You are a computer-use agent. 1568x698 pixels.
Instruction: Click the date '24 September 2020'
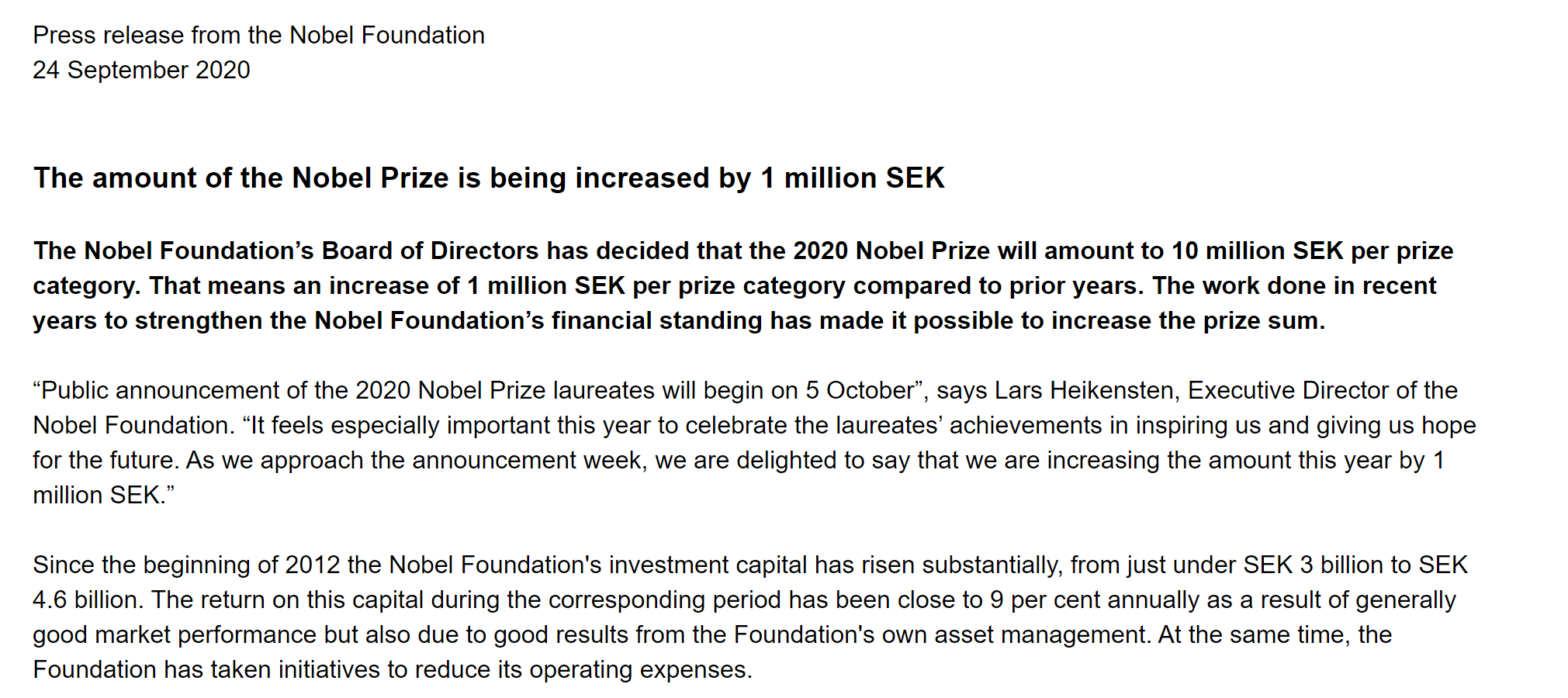[x=141, y=70]
